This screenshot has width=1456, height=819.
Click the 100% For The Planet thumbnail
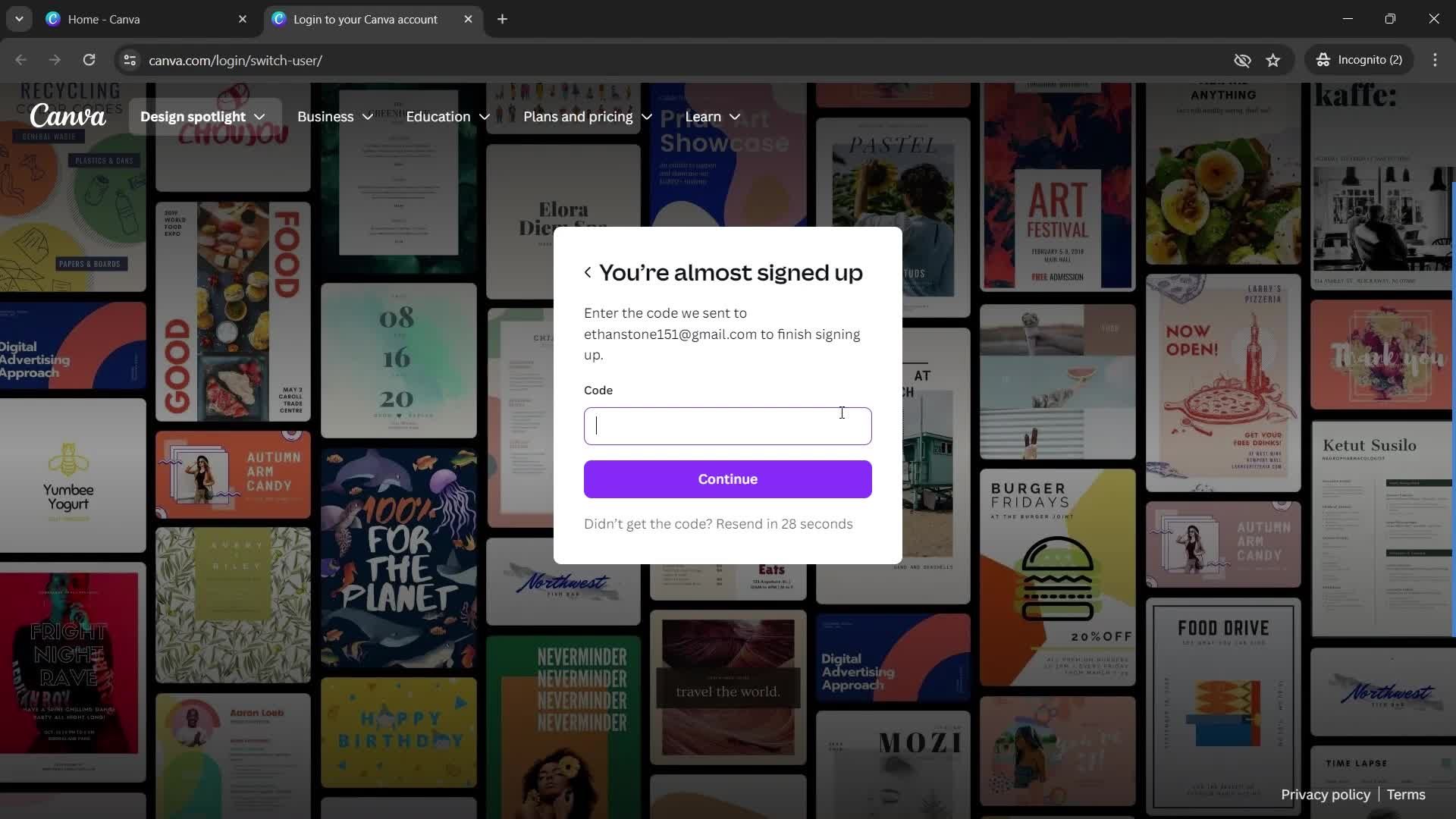point(399,558)
